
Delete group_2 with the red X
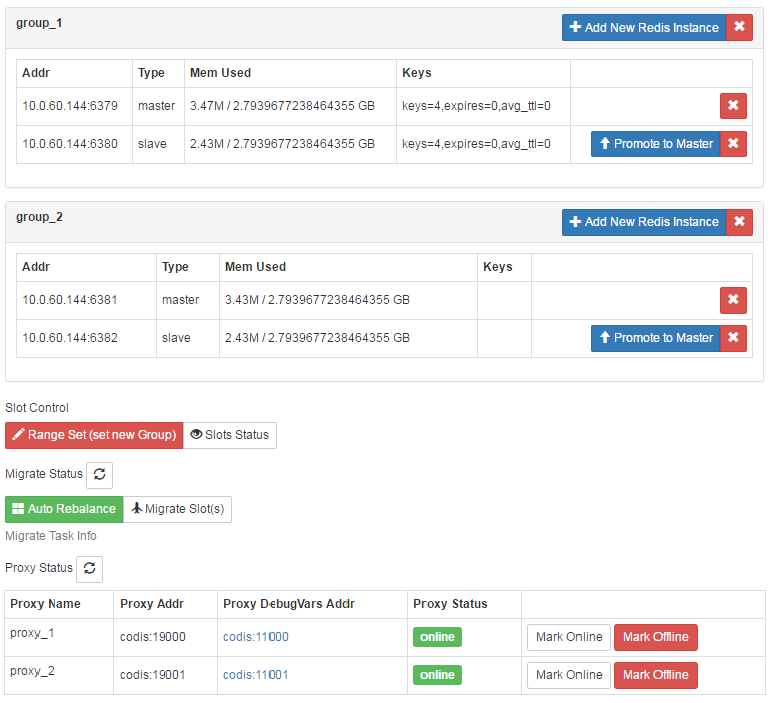click(739, 221)
